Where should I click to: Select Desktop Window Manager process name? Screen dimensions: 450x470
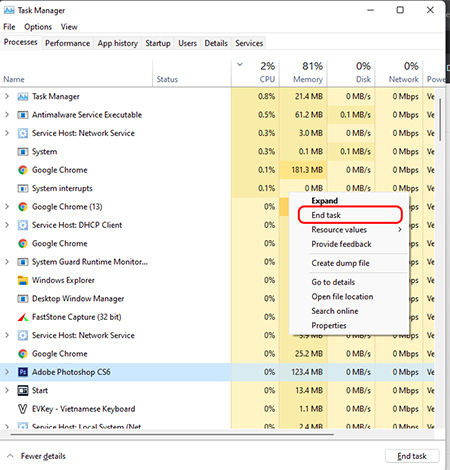[78, 299]
